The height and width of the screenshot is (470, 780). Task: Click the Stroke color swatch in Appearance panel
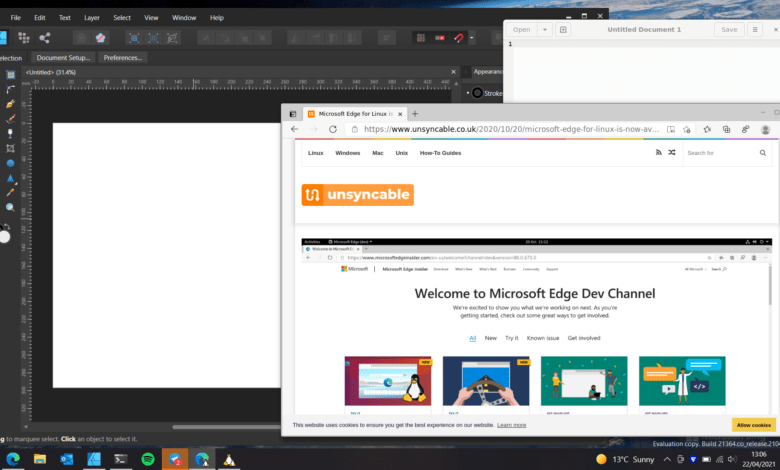tap(477, 93)
